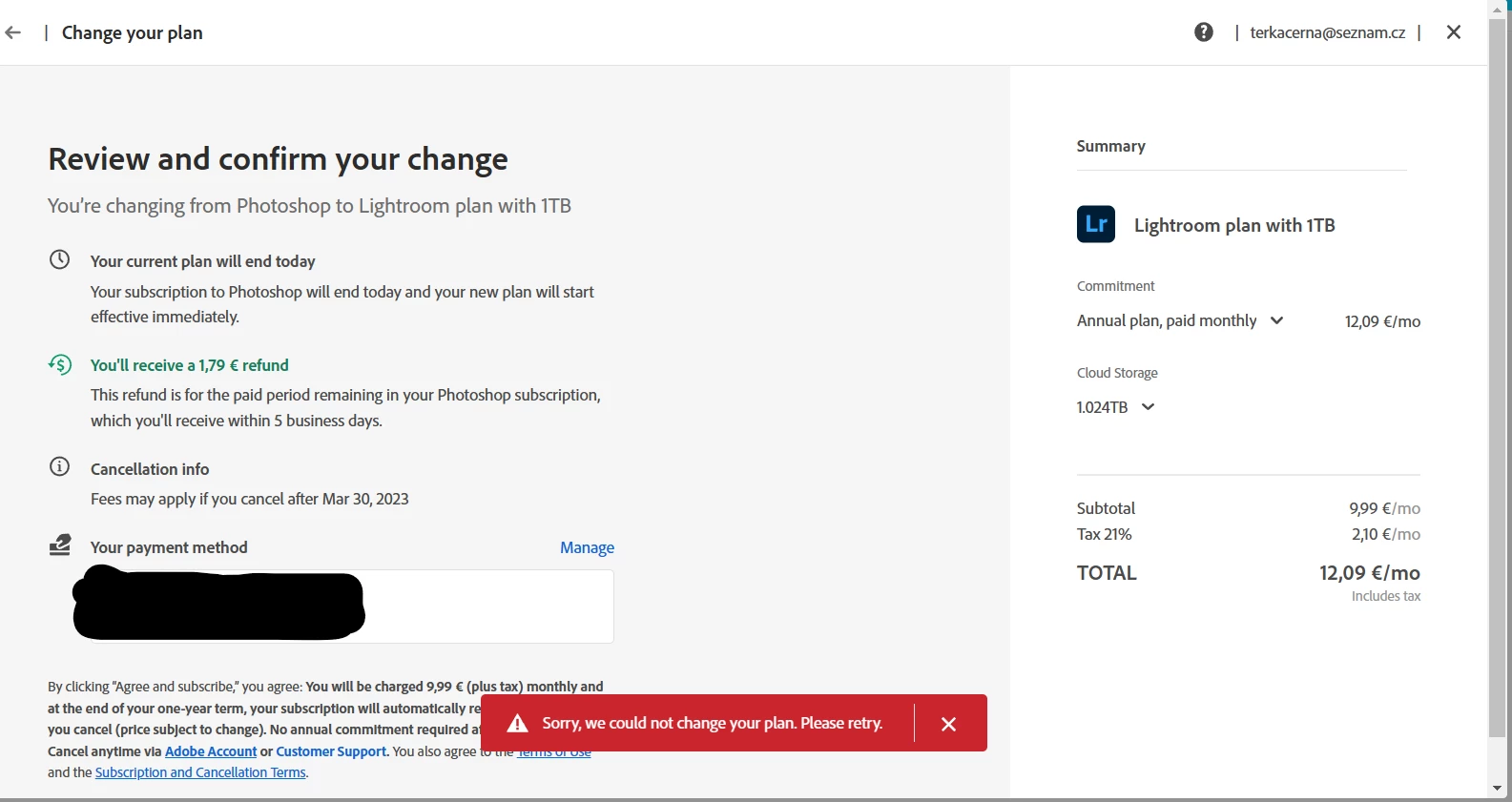Click the terkacerna@seznam.cz account email
Screen dimensions: 1512x802
coord(1327,32)
